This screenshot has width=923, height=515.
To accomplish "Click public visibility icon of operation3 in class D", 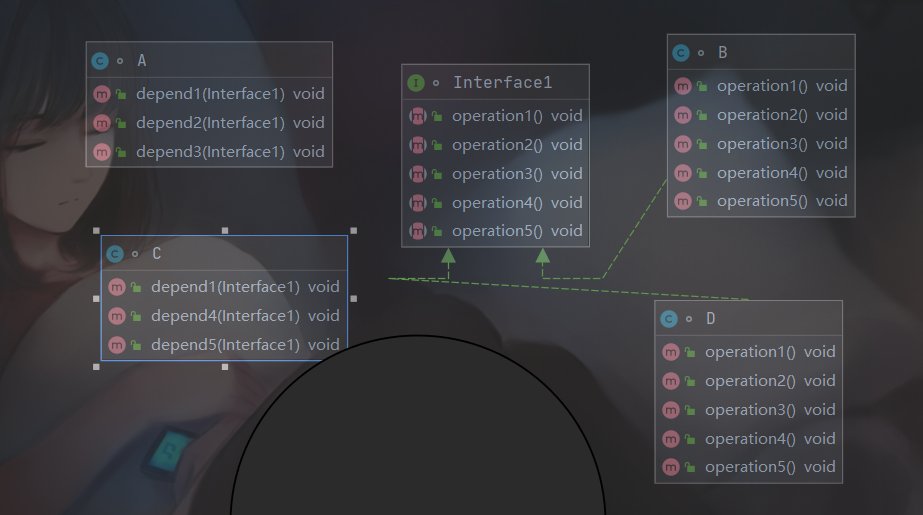I will tap(690, 410).
